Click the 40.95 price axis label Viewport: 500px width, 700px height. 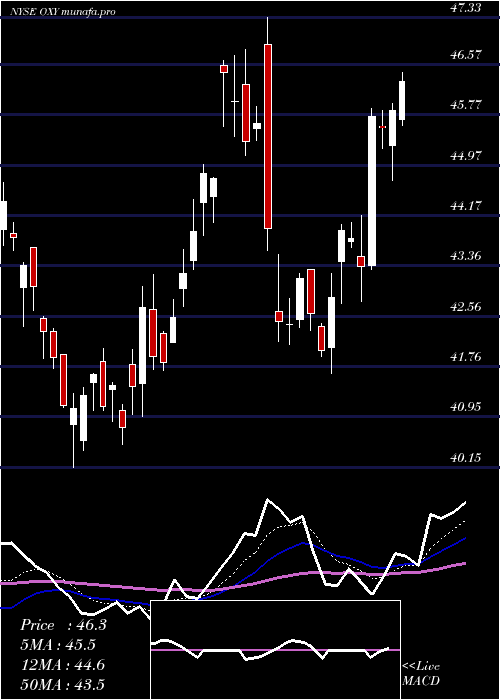[x=466, y=407]
